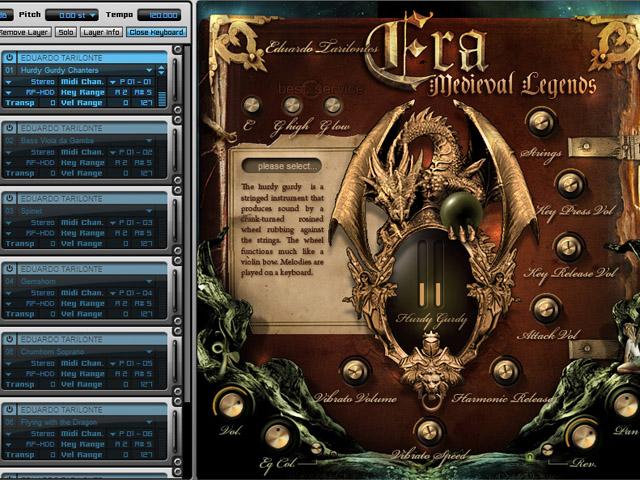Click the Eq Col. knob
The image size is (640, 480).
pos(278,436)
